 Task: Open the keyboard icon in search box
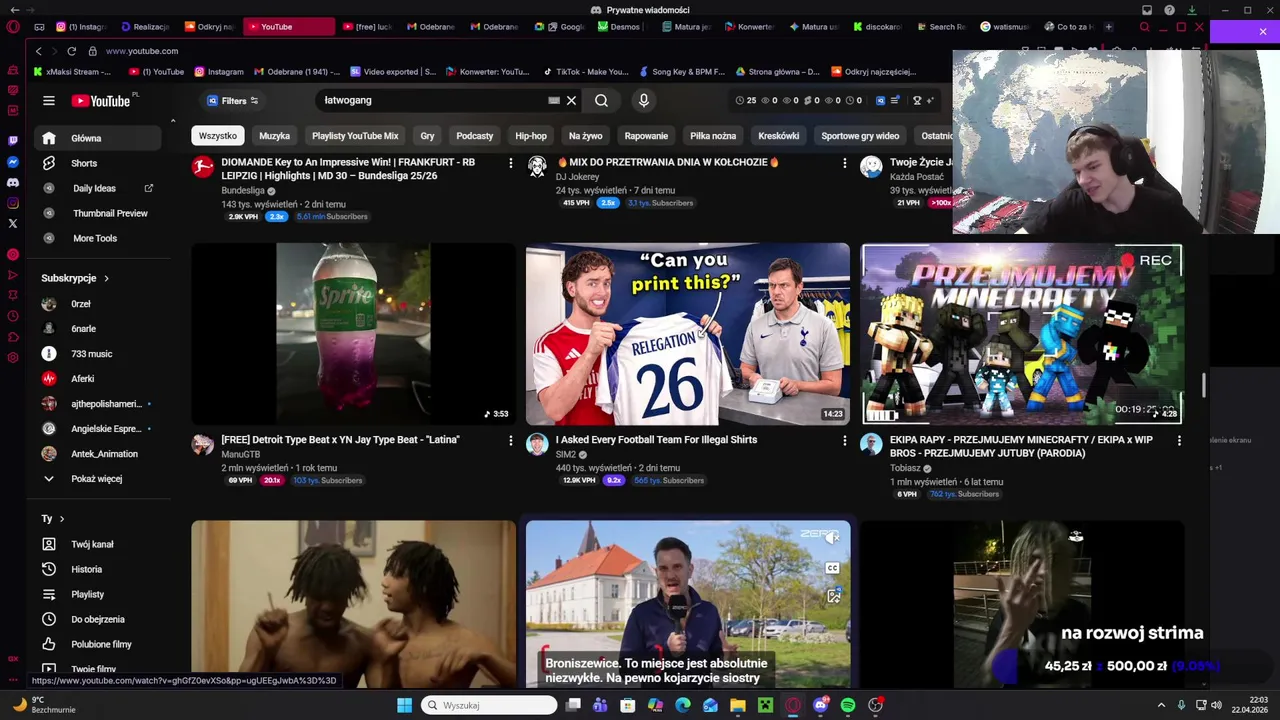(554, 100)
